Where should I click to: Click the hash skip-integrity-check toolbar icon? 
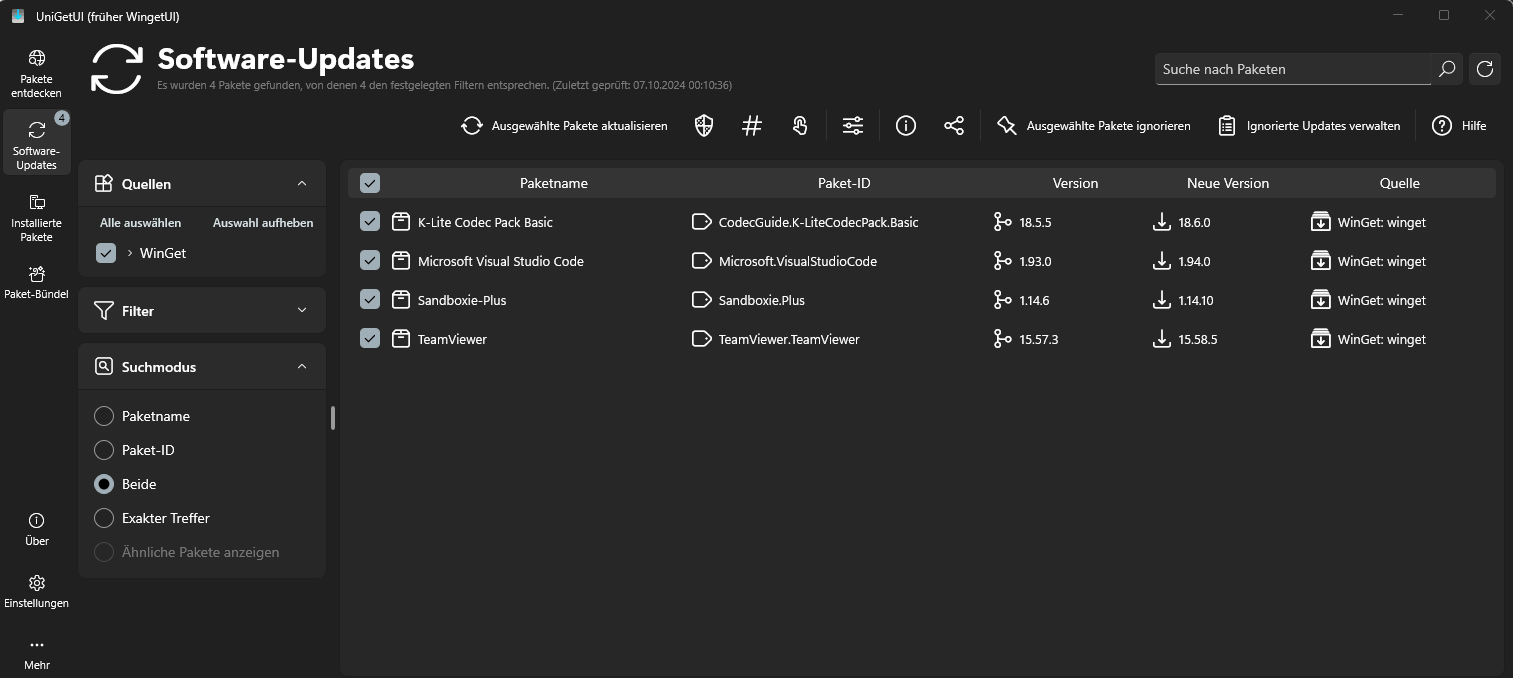click(752, 126)
